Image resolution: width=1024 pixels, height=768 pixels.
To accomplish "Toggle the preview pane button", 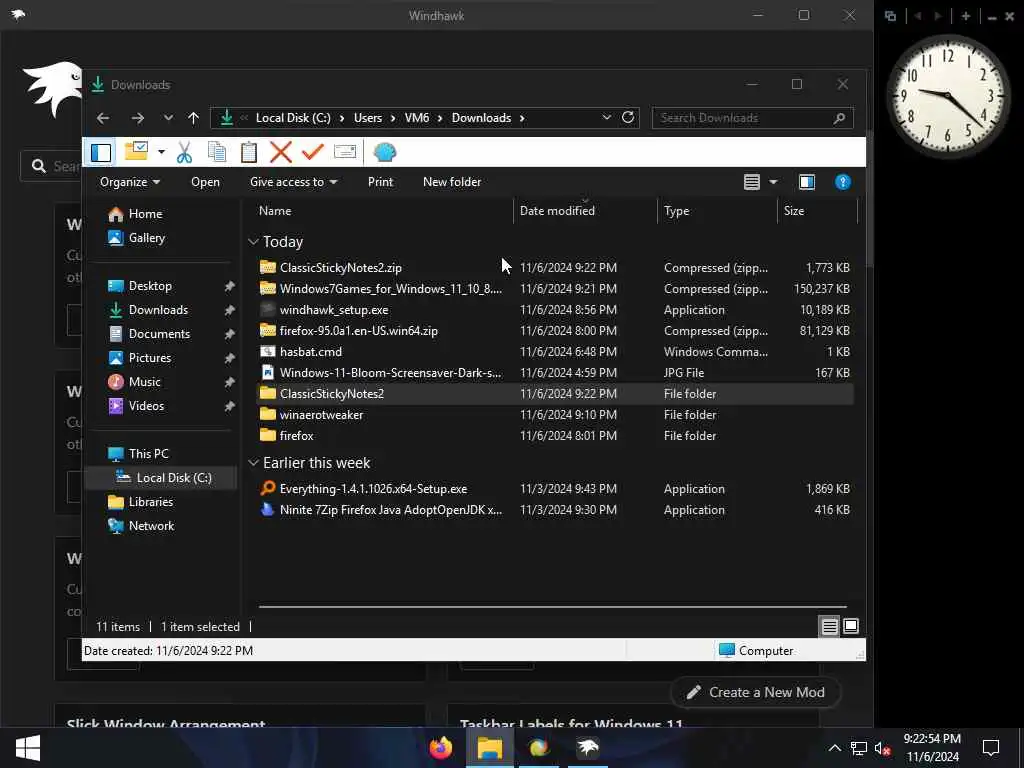I will tap(807, 182).
